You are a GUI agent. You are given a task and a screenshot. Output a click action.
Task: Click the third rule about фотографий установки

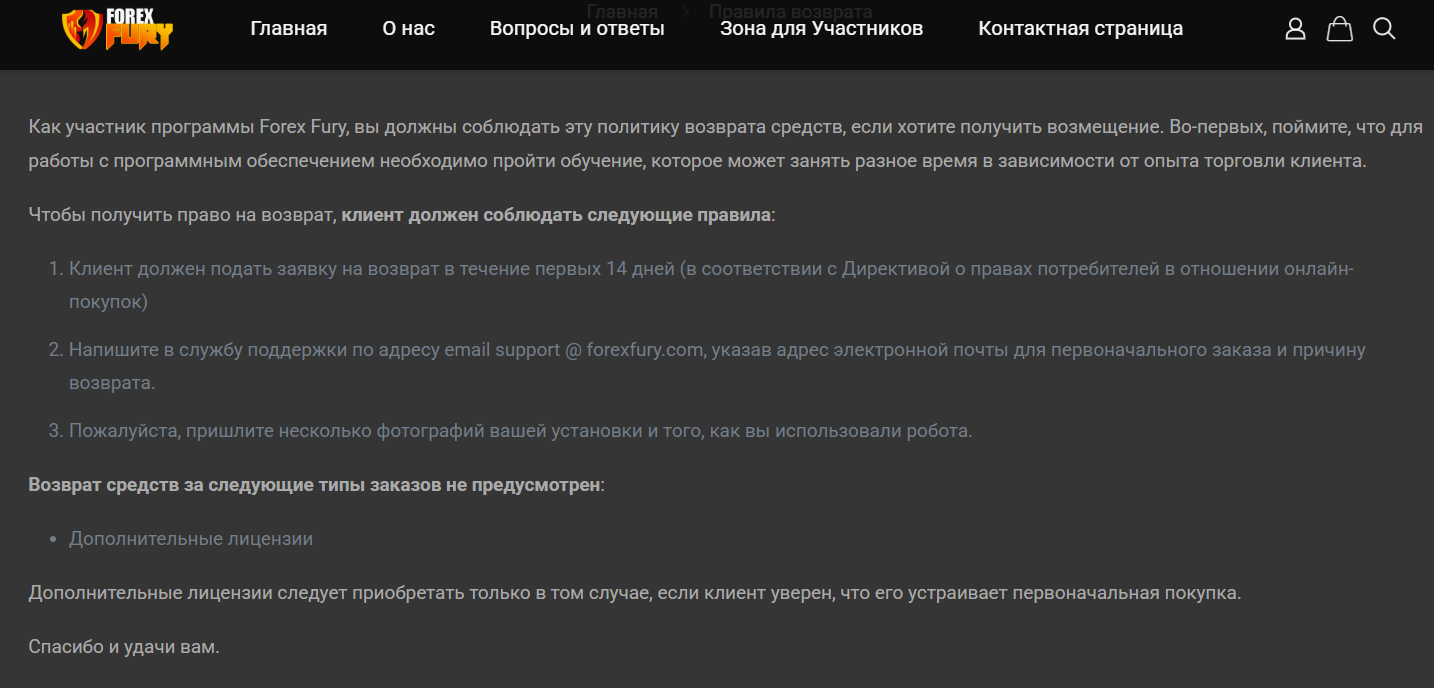pos(520,431)
